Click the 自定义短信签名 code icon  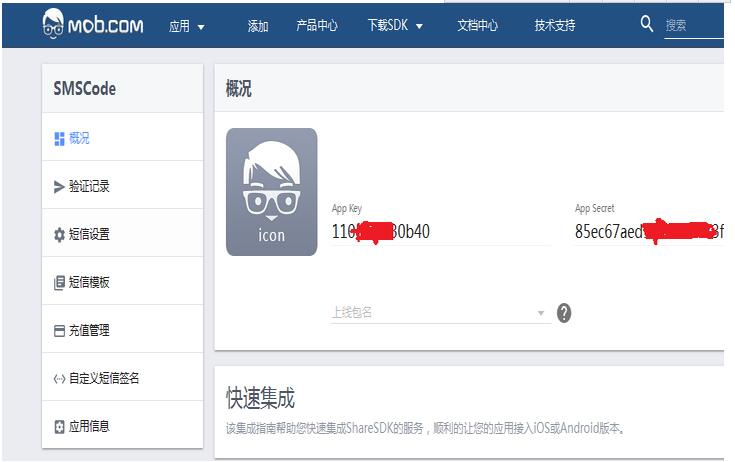59,379
